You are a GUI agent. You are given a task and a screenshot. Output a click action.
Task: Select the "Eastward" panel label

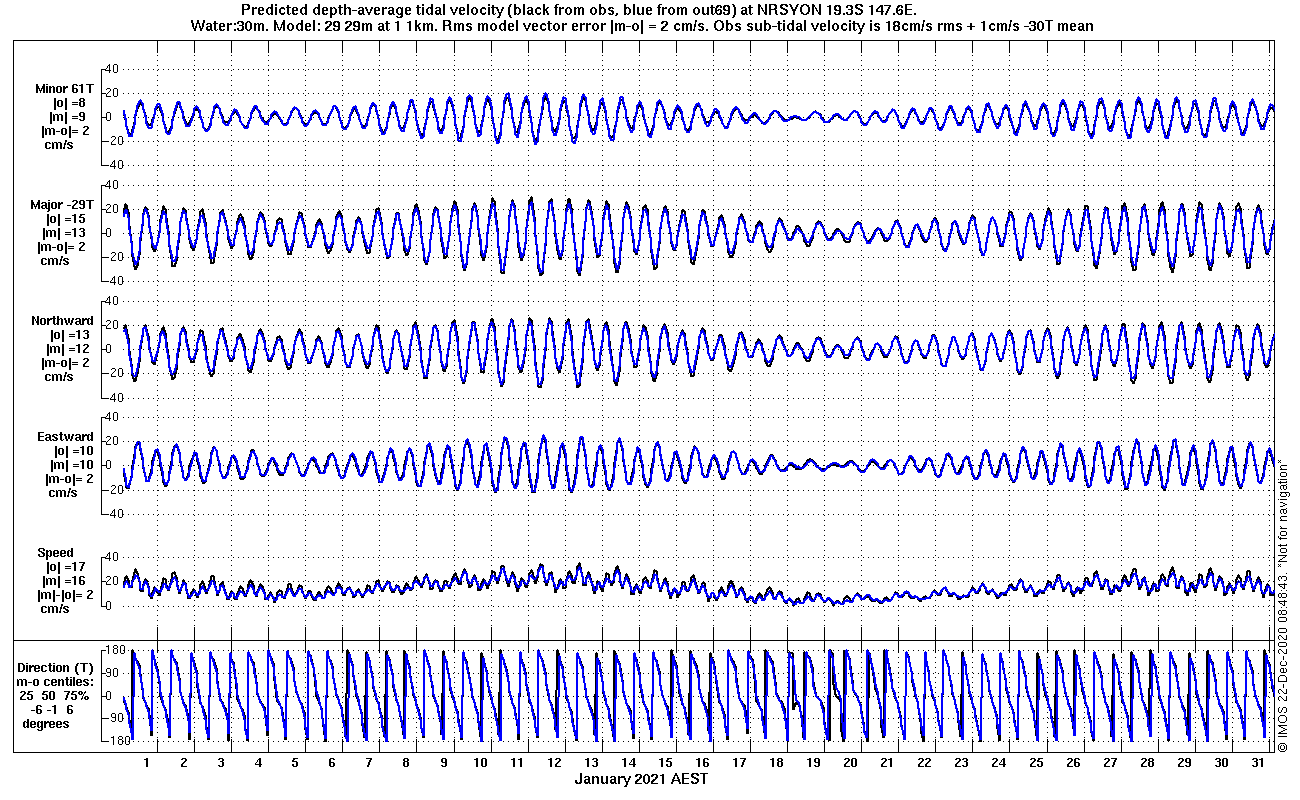(65, 437)
